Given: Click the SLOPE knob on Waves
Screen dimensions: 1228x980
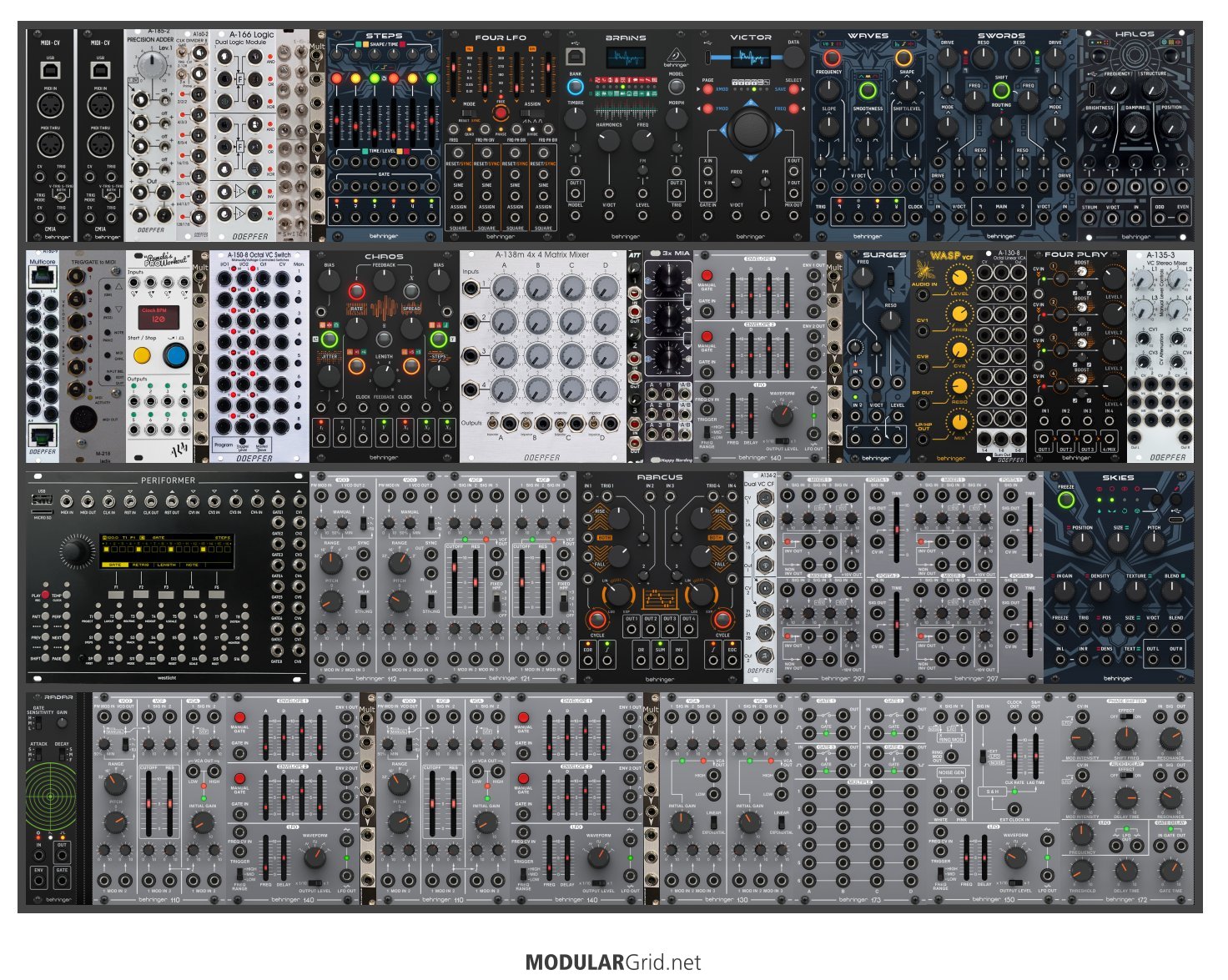Looking at the screenshot, I should pyautogui.click(x=828, y=127).
